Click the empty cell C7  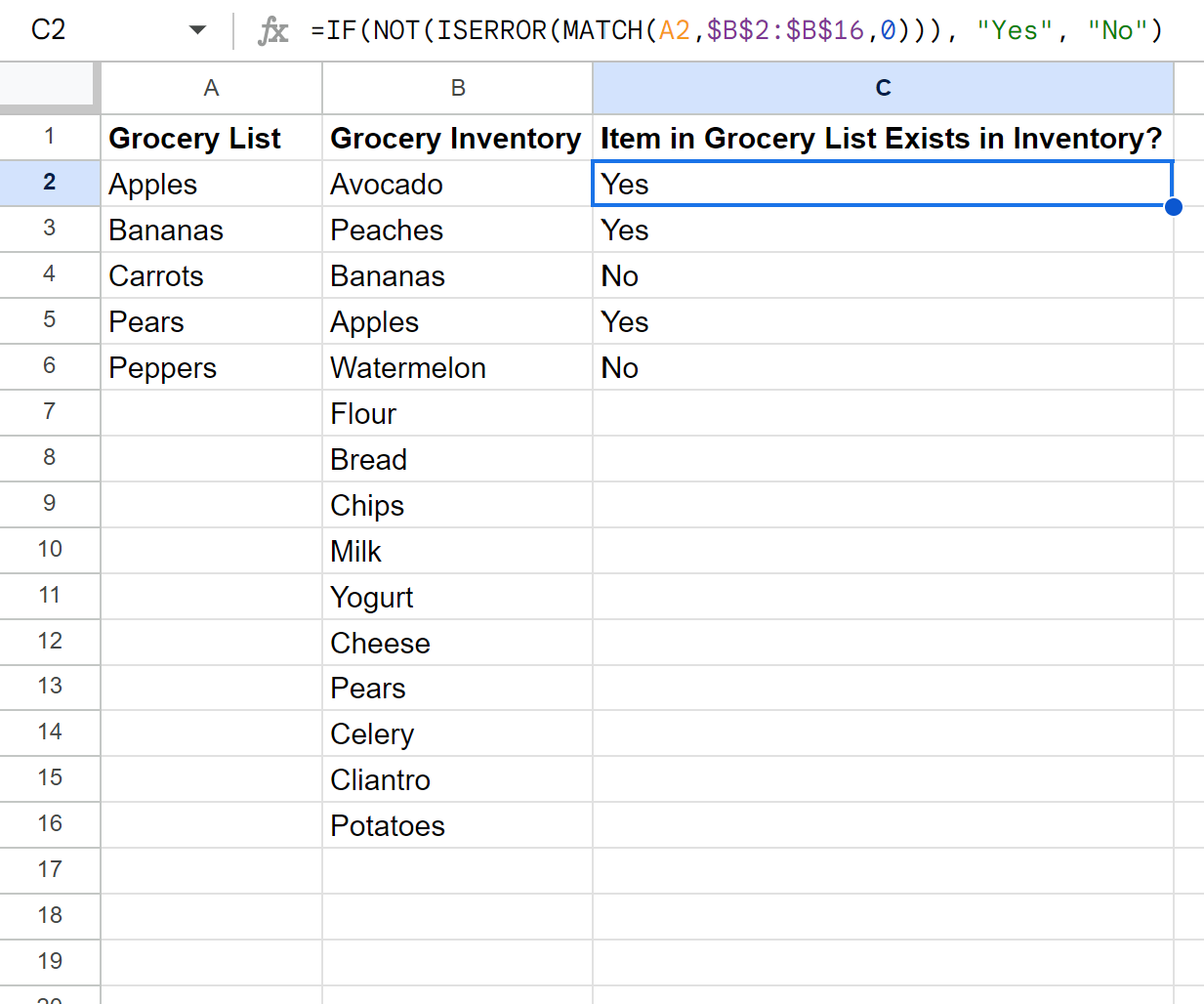coord(883,413)
